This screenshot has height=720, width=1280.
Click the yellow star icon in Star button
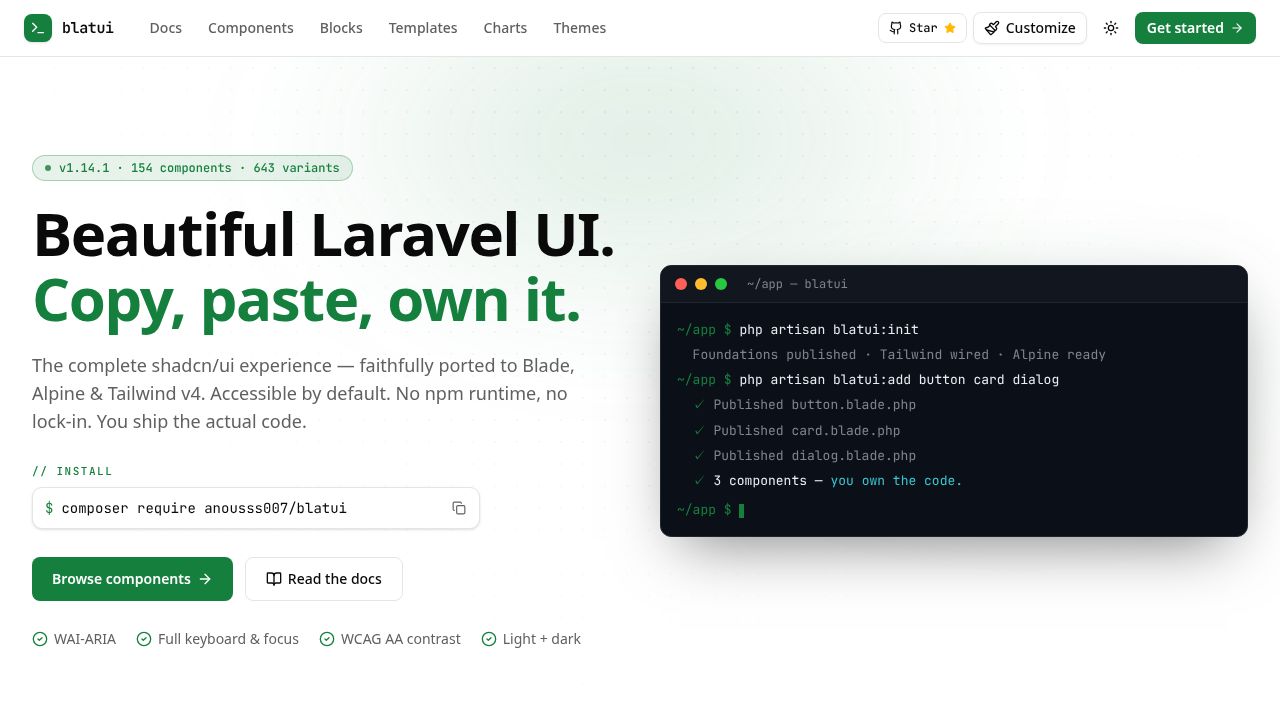950,28
